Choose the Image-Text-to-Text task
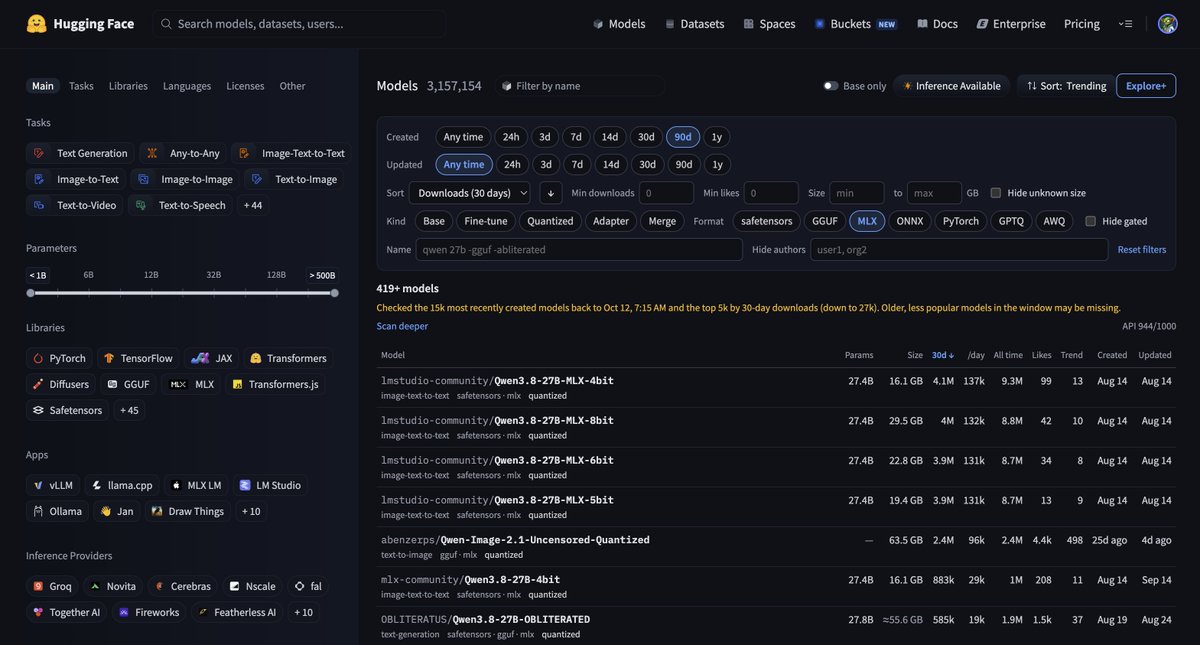 (292, 153)
